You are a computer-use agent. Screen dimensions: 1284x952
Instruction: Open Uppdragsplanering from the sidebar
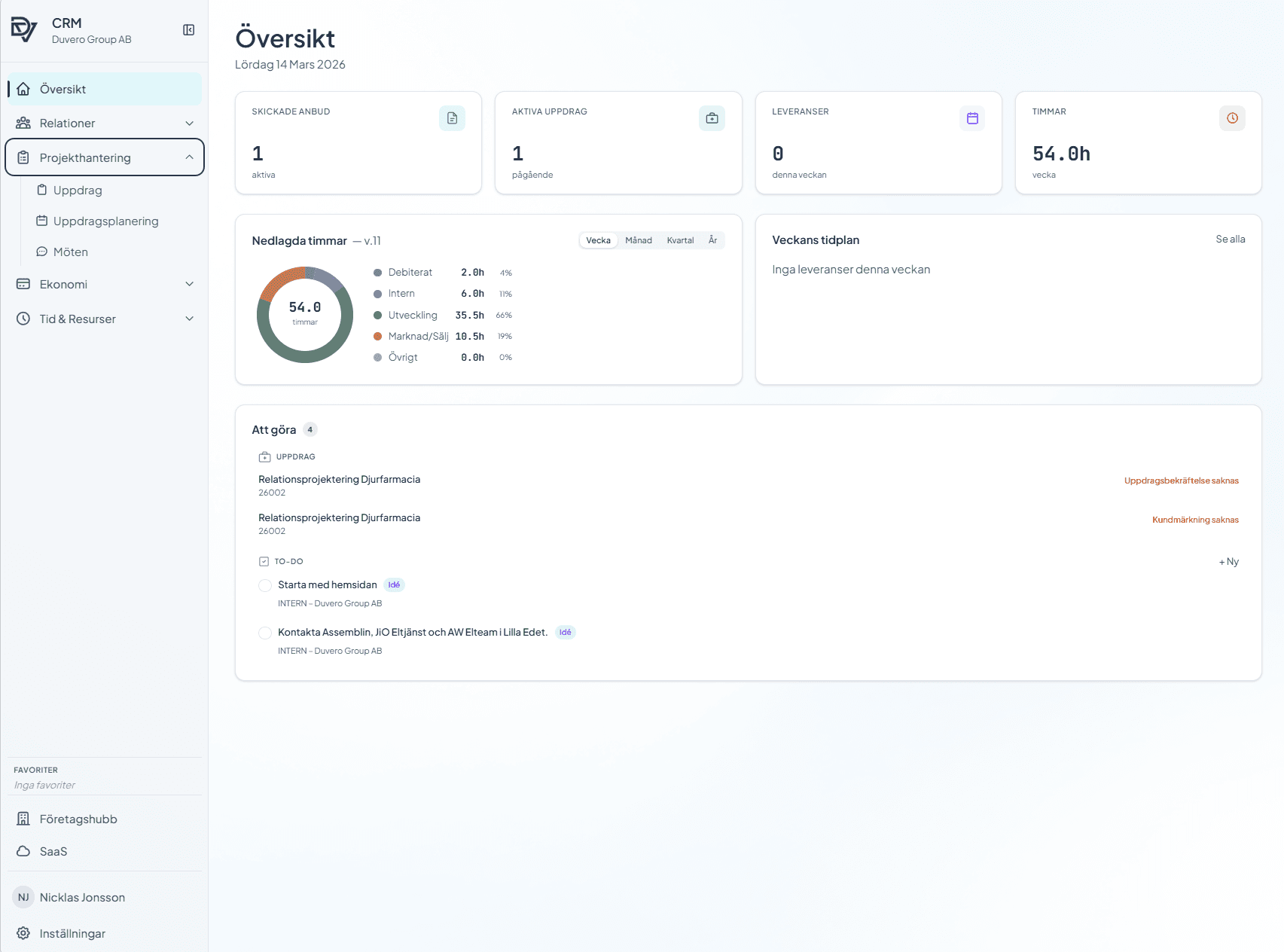[x=105, y=221]
